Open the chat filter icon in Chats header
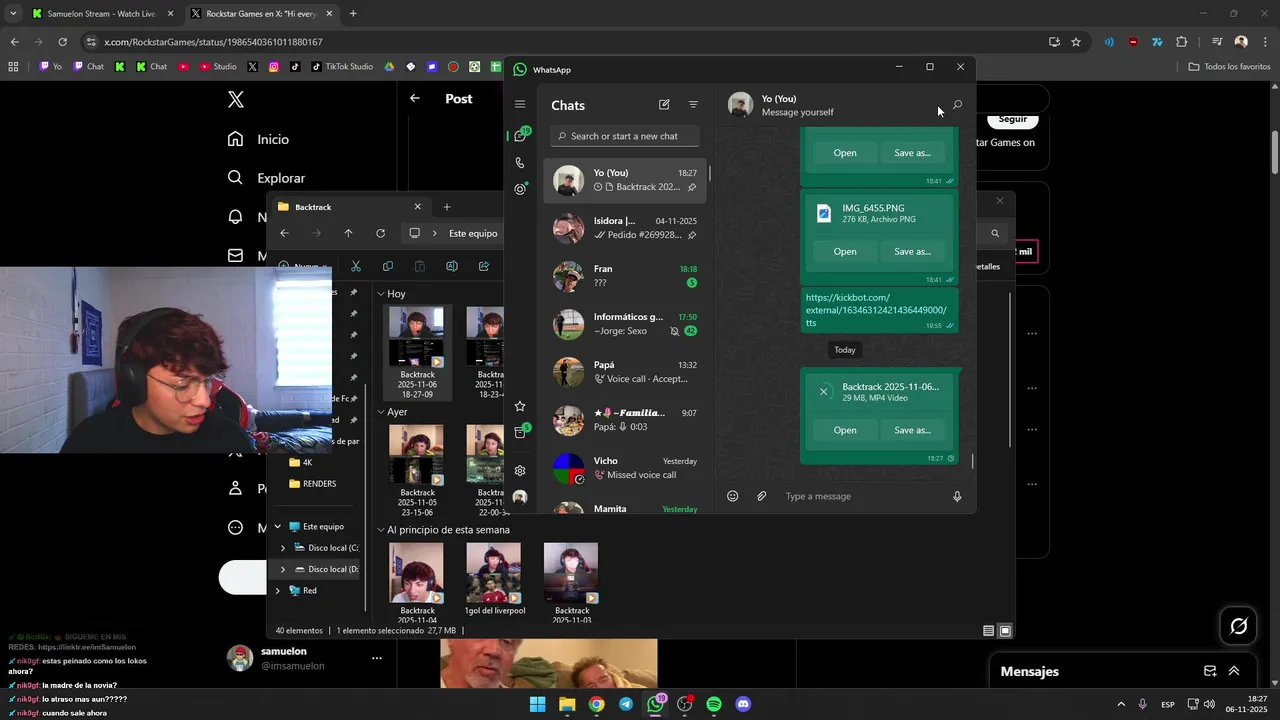Image resolution: width=1280 pixels, height=720 pixels. click(693, 104)
